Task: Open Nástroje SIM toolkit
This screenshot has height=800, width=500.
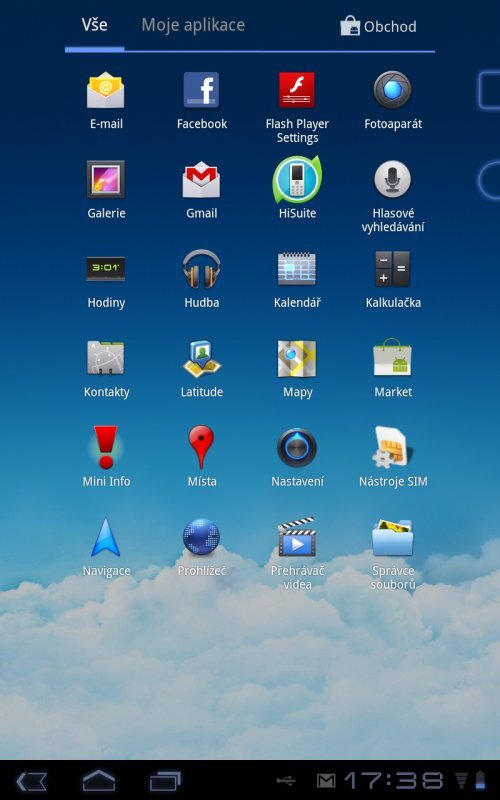Action: coord(392,447)
